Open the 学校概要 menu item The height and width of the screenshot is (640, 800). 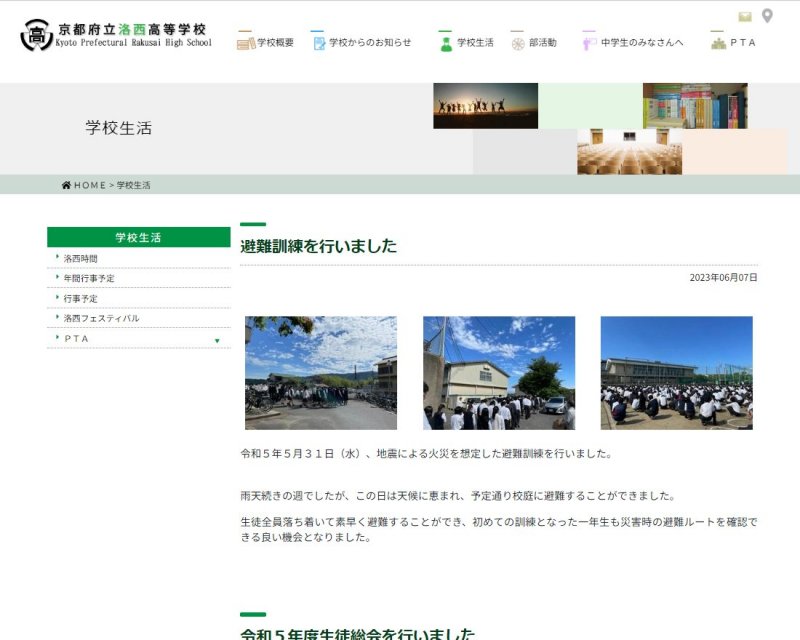[x=276, y=43]
